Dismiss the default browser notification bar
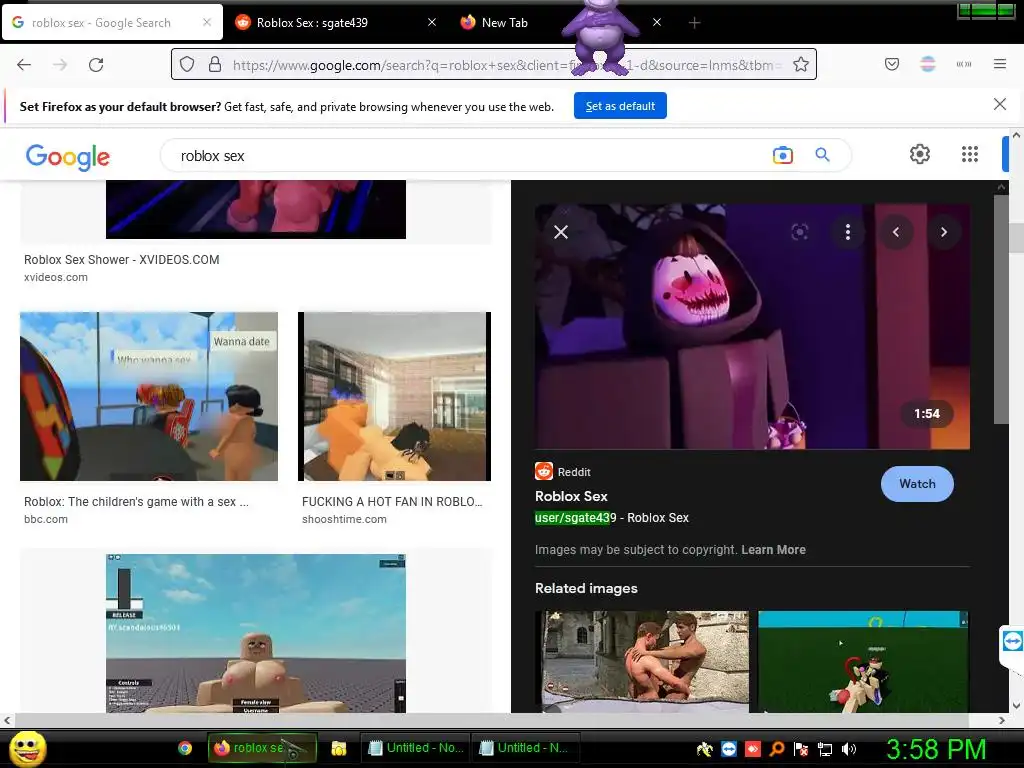Viewport: 1024px width, 768px height. pyautogui.click(x=1000, y=104)
